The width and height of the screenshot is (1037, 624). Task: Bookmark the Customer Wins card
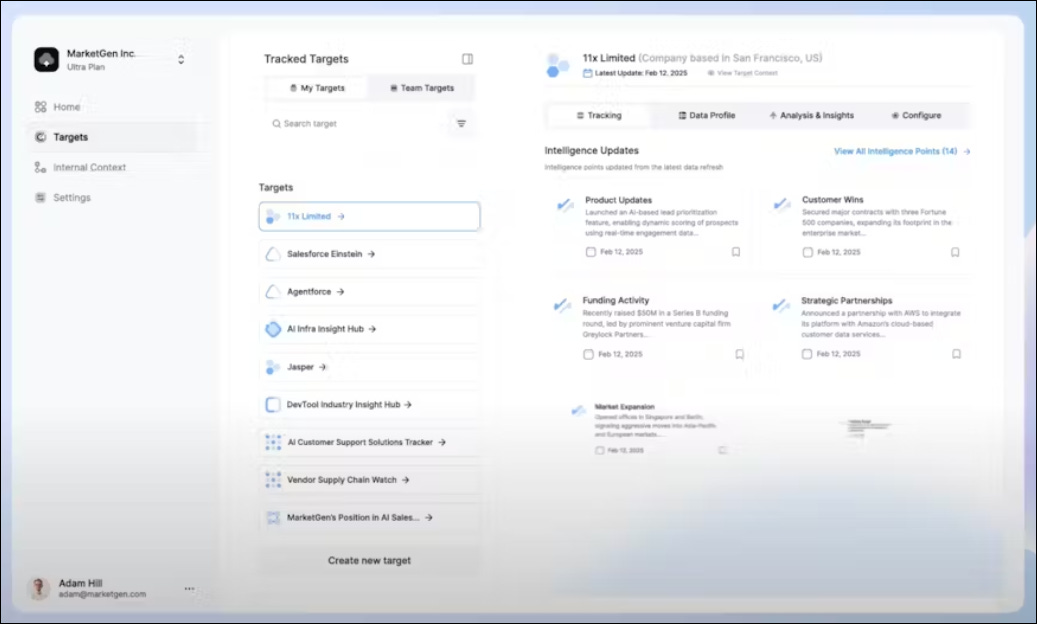coord(955,252)
